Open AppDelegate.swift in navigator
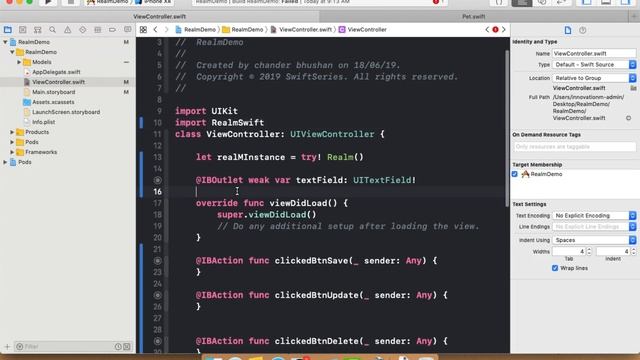640x360 pixels. pos(56,72)
